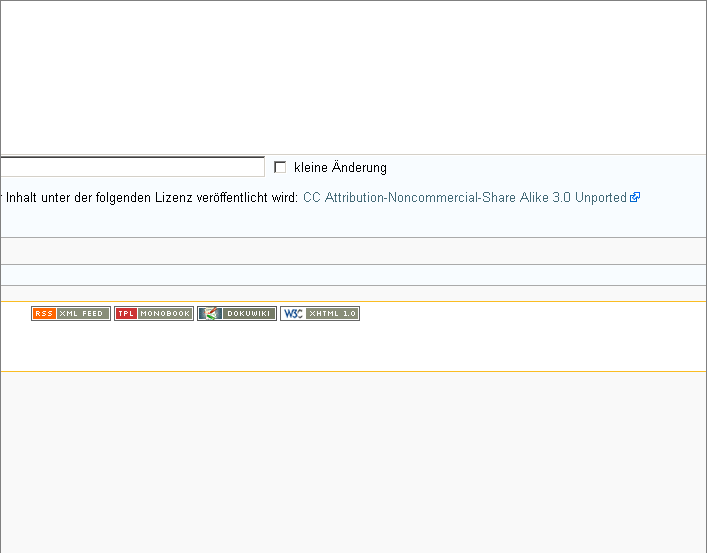Click 'DOKUWIKI' text on the DokuWiki badge
Screen dimensions: 707x553
pos(249,314)
